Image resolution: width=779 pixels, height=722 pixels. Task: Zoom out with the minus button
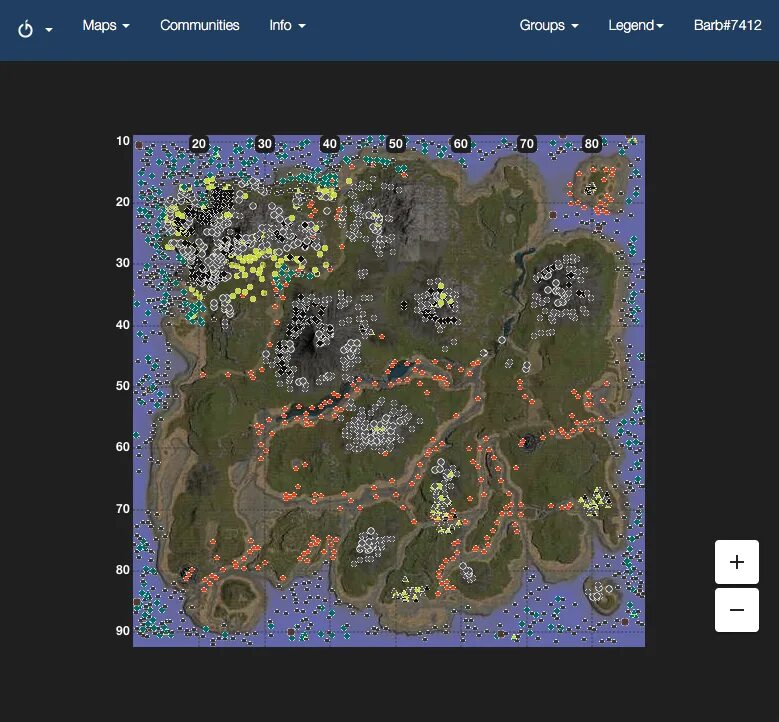[x=737, y=610]
